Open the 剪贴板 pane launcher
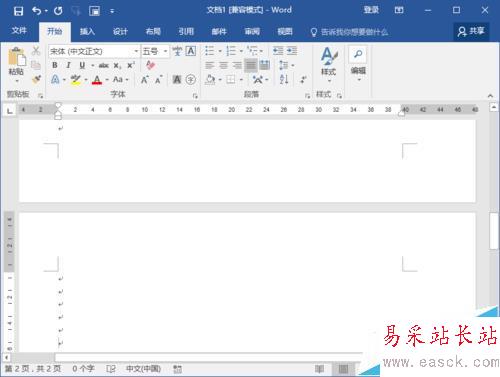The height and width of the screenshot is (377, 500). click(x=41, y=96)
